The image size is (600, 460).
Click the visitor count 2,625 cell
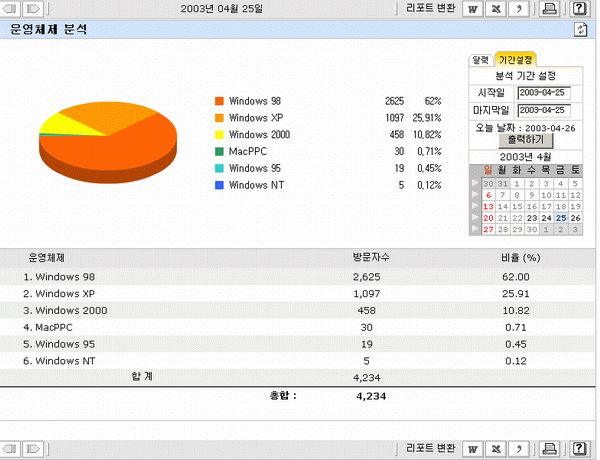(367, 277)
